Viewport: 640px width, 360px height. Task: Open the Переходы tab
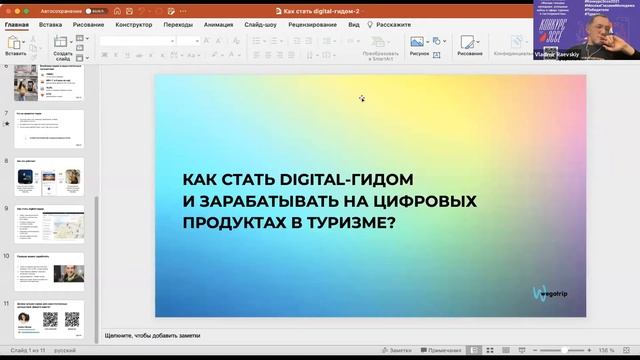tap(178, 24)
